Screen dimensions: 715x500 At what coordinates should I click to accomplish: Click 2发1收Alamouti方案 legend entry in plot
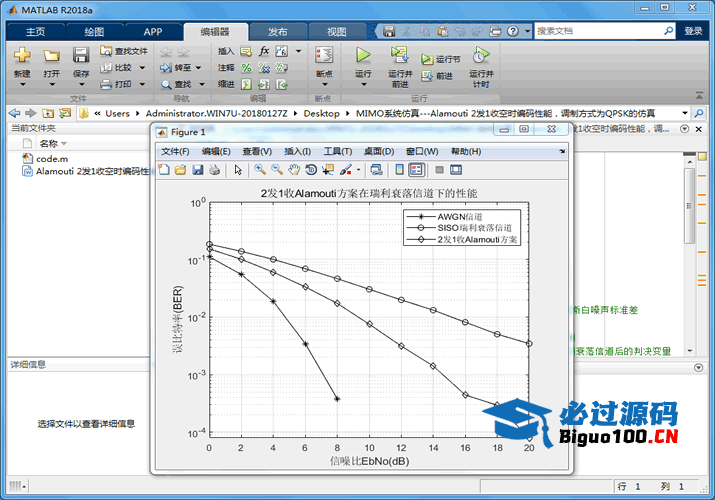coord(477,239)
